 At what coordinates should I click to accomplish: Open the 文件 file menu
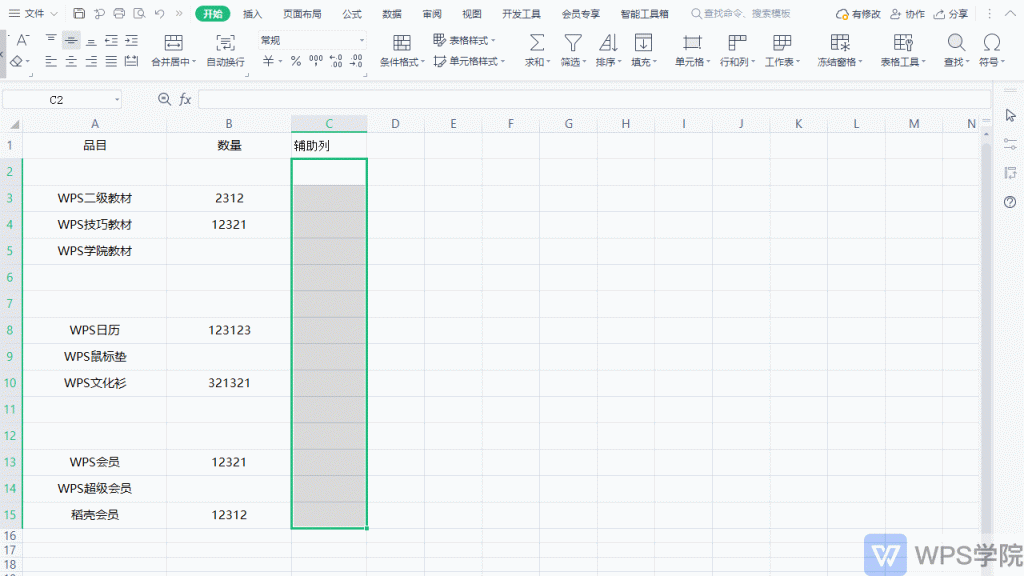[33, 14]
